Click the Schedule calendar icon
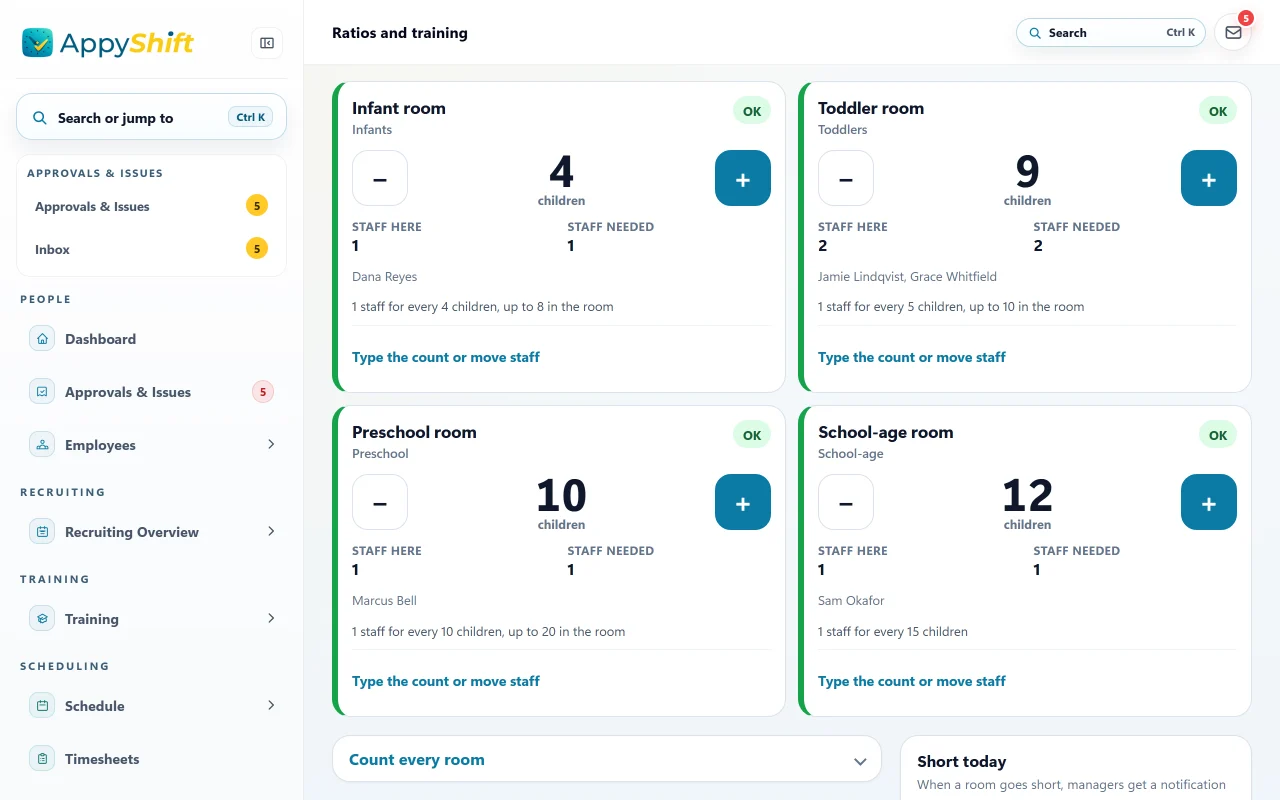The width and height of the screenshot is (1280, 800). click(x=42, y=706)
